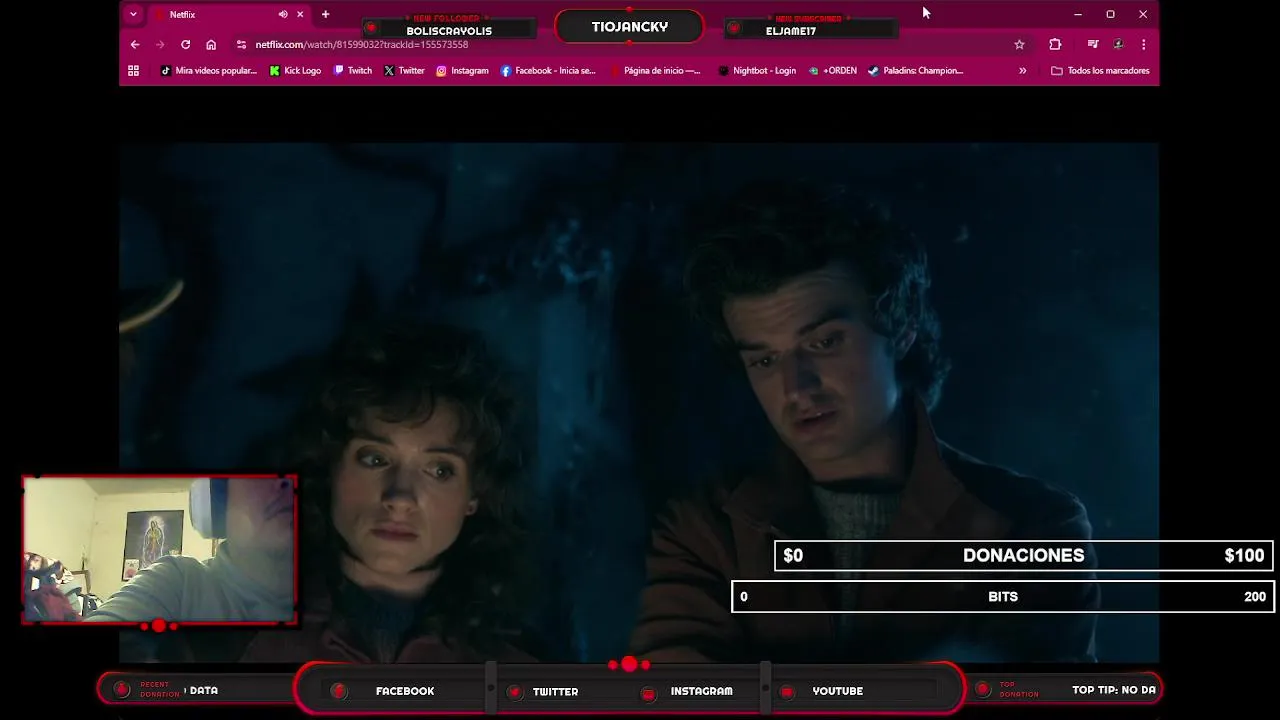Click the TIOJANCKY channel name banner
This screenshot has height=720, width=1280.
point(629,27)
